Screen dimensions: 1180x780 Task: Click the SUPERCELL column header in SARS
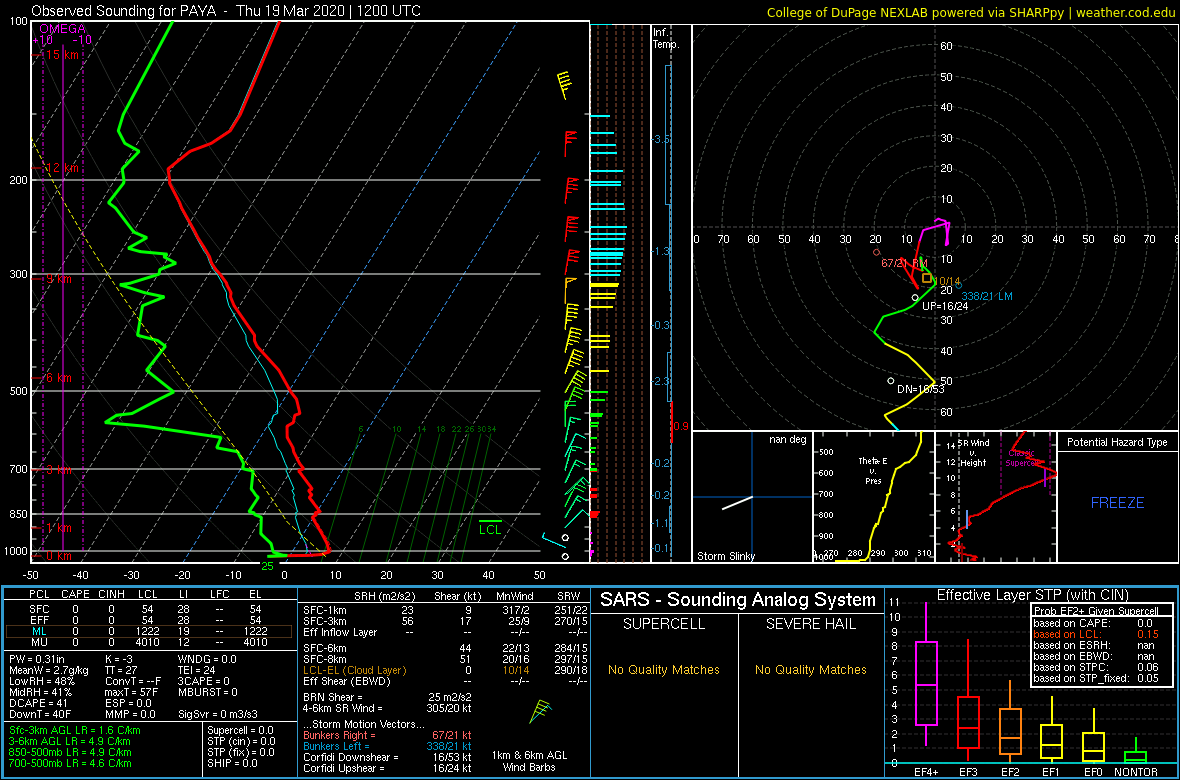click(663, 624)
